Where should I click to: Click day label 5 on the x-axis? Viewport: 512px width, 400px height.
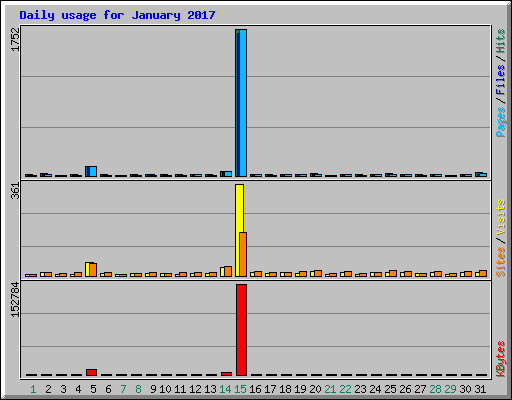click(x=93, y=389)
